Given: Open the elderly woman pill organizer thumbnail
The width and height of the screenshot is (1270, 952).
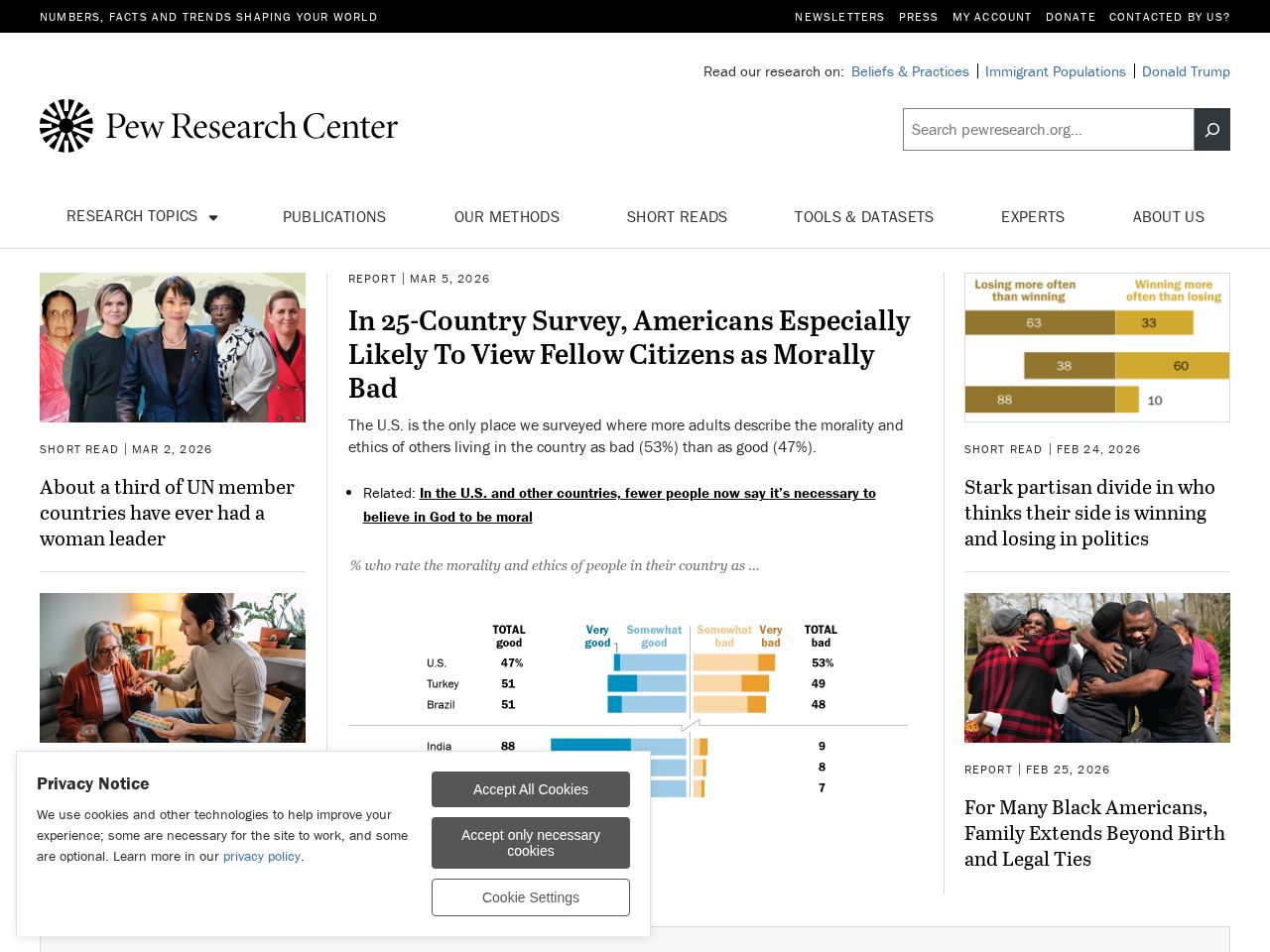Looking at the screenshot, I should click(173, 667).
